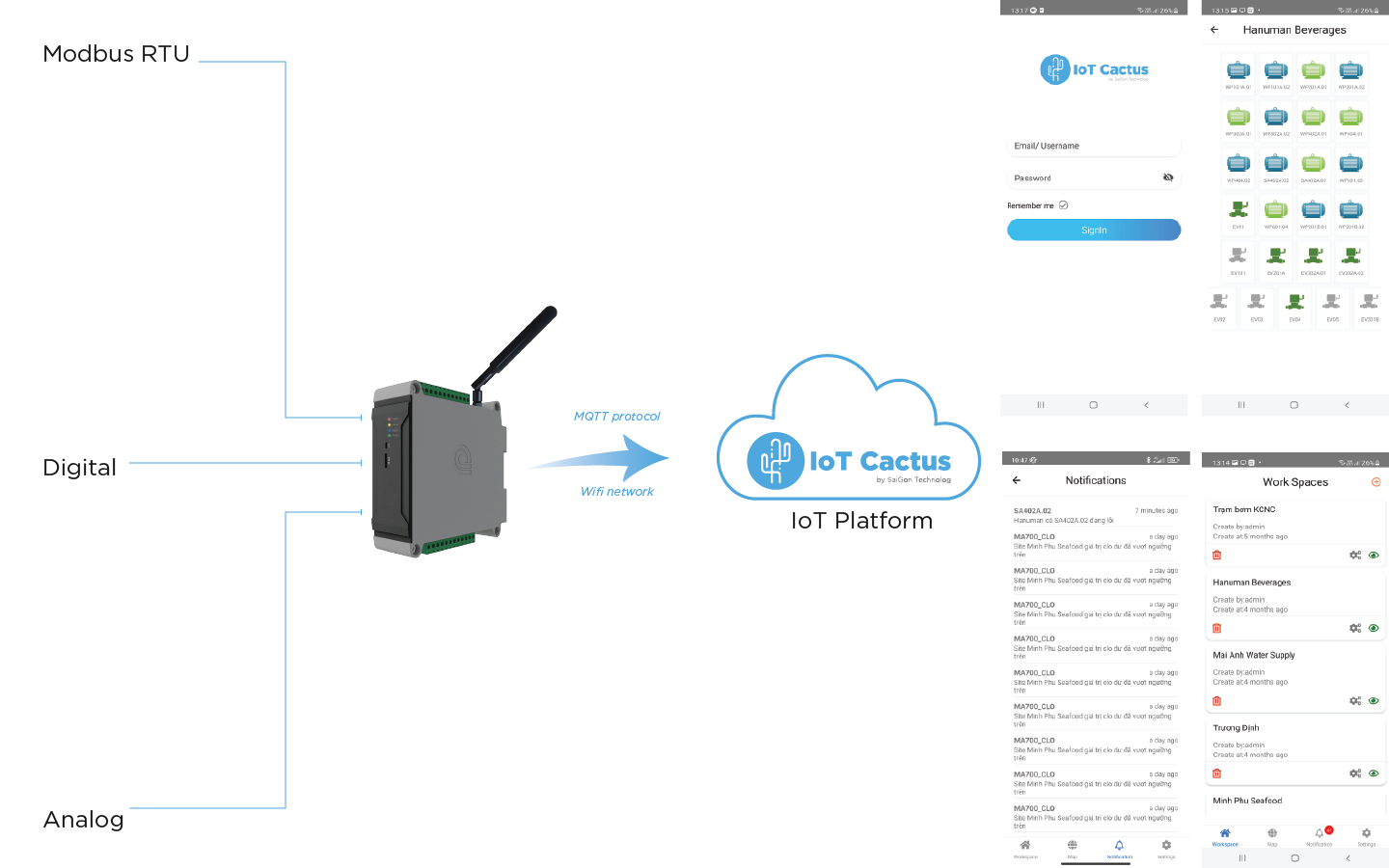
Task: Toggle visibility eye for Hanuman Beverages workspace
Action: click(1374, 628)
